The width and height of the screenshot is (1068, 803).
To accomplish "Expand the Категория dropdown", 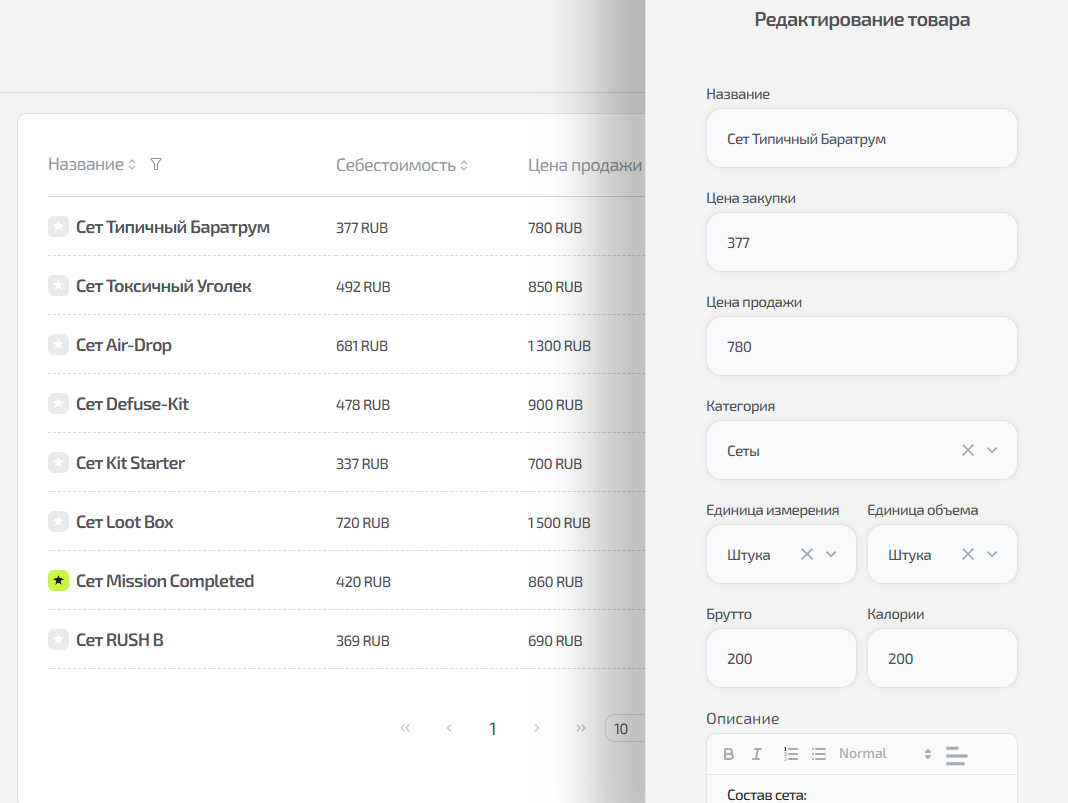I will 992,450.
